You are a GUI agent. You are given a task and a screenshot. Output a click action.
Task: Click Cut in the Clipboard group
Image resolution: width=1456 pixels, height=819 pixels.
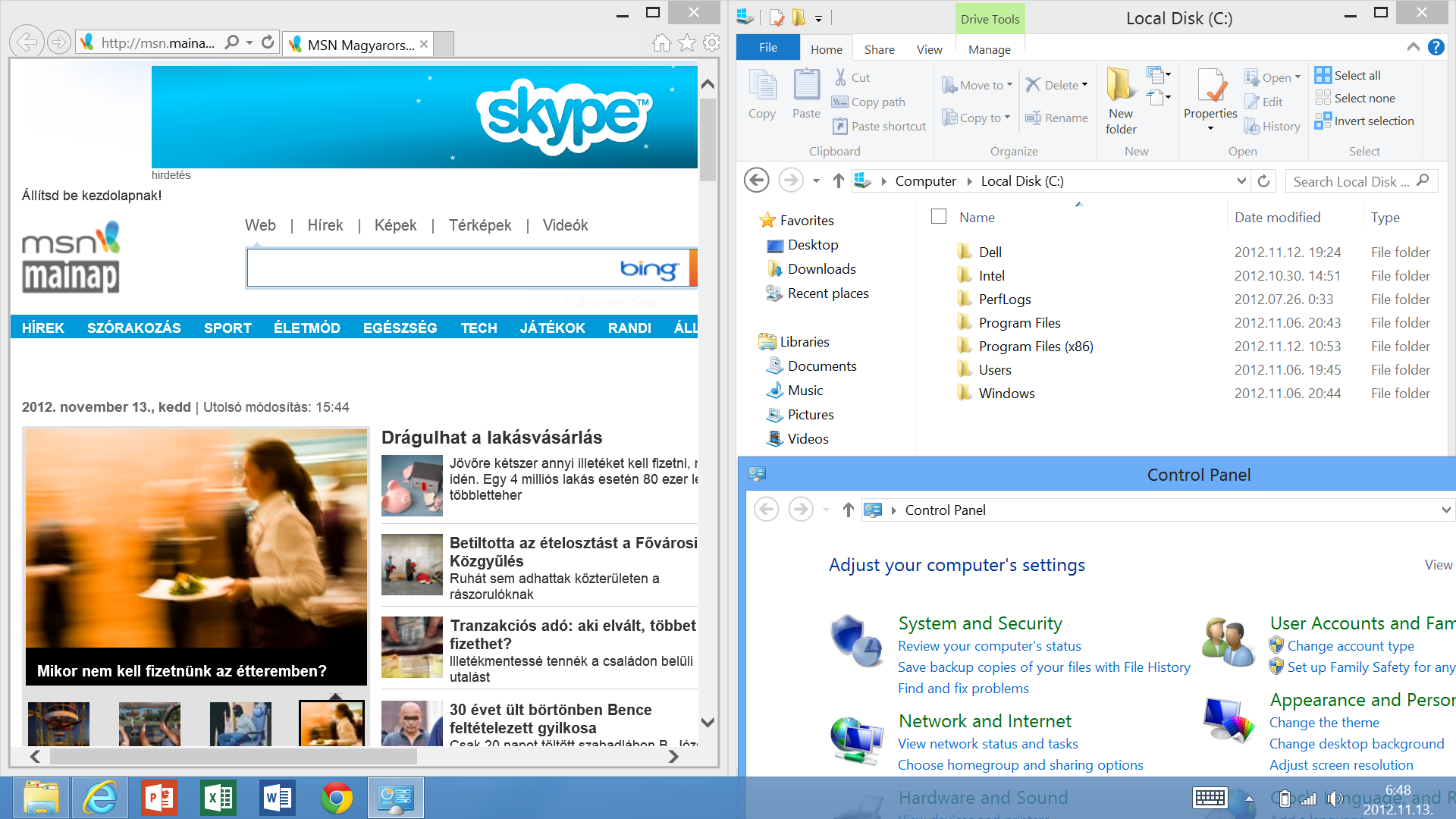(x=852, y=77)
